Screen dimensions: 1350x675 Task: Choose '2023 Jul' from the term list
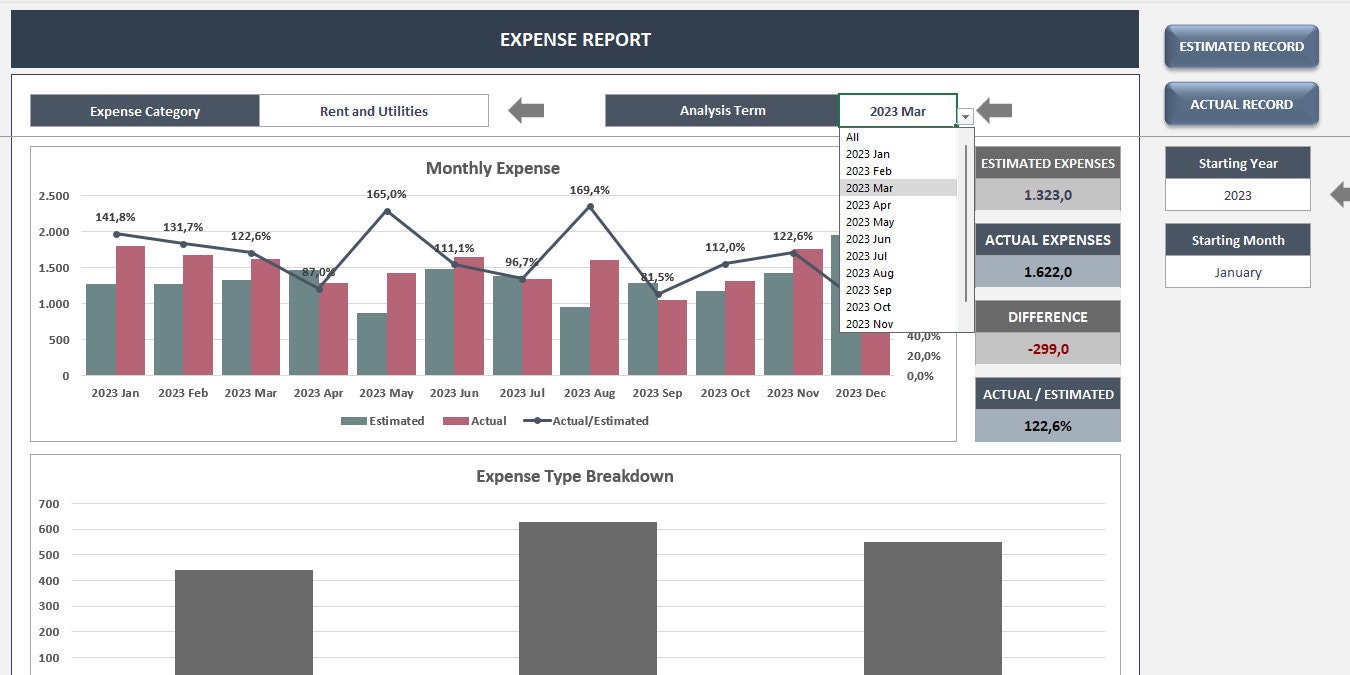pyautogui.click(x=899, y=256)
